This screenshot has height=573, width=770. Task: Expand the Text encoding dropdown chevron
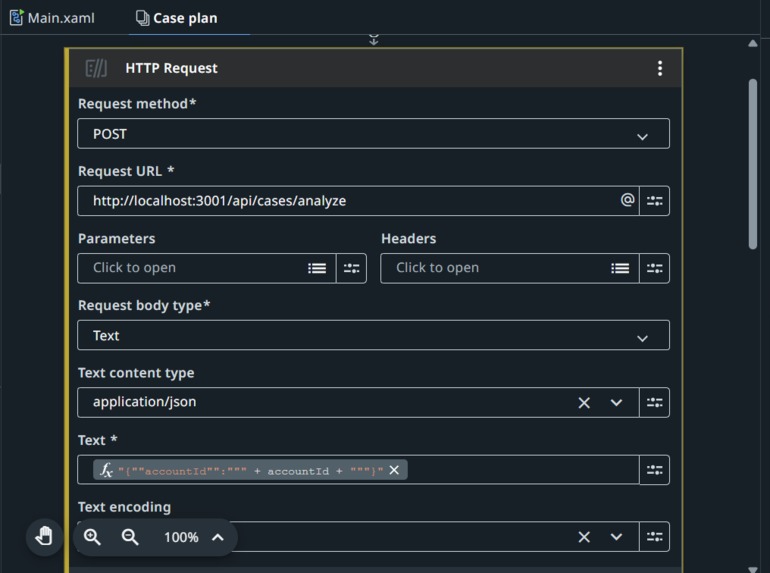click(616, 537)
